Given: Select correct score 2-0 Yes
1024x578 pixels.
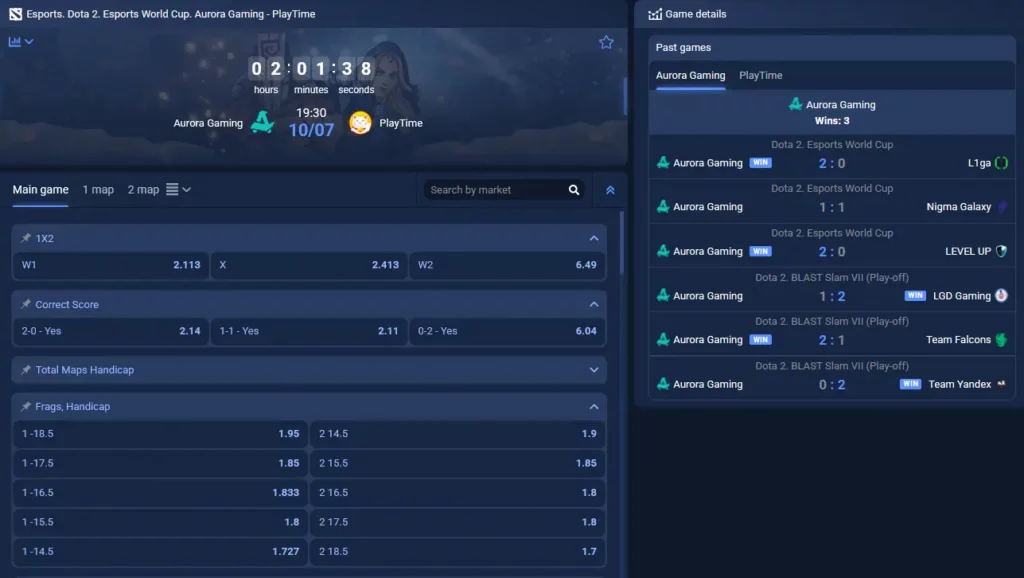Looking at the screenshot, I should point(111,331).
